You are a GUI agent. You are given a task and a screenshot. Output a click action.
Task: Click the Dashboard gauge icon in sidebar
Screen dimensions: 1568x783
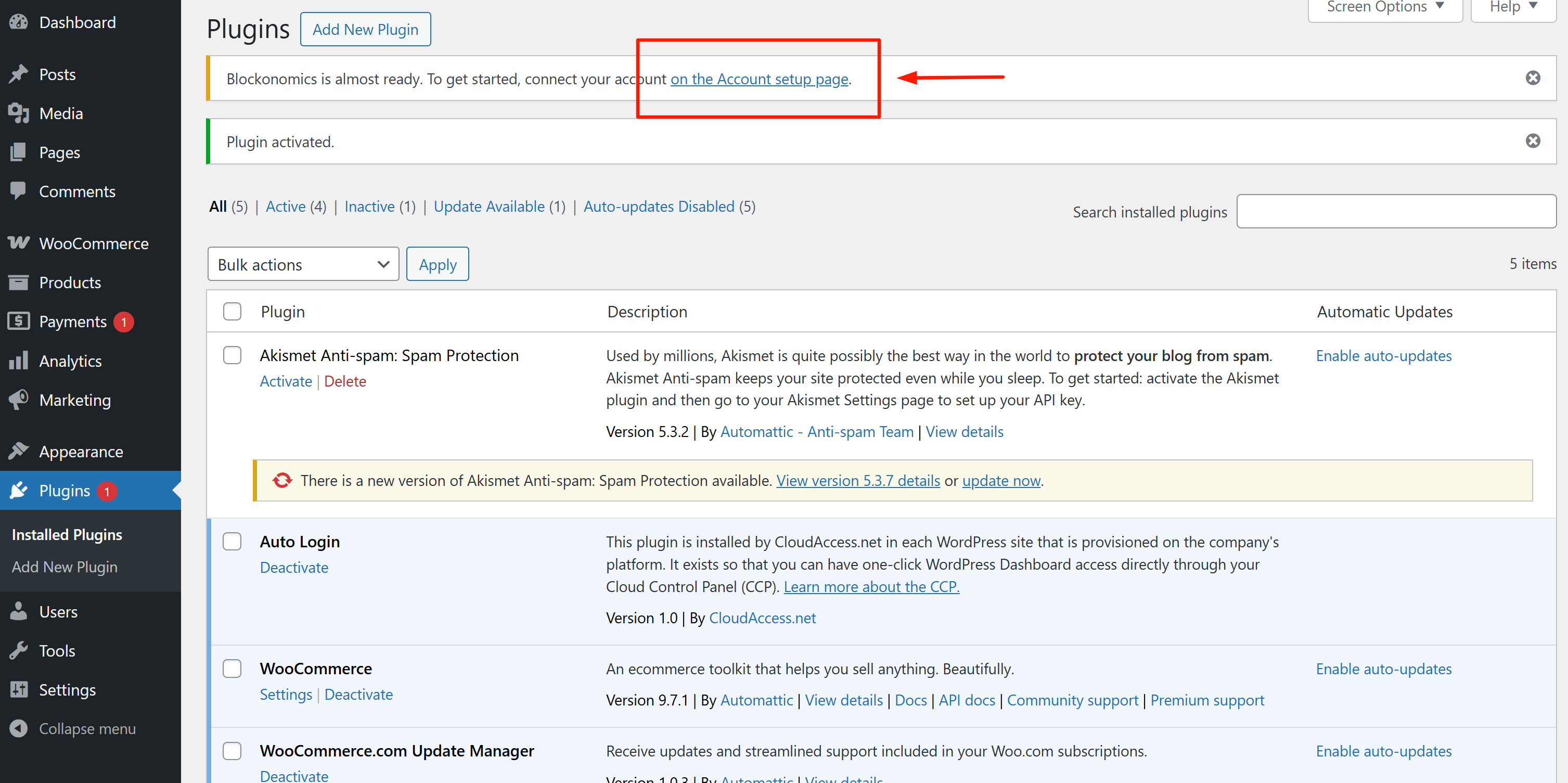pos(19,22)
